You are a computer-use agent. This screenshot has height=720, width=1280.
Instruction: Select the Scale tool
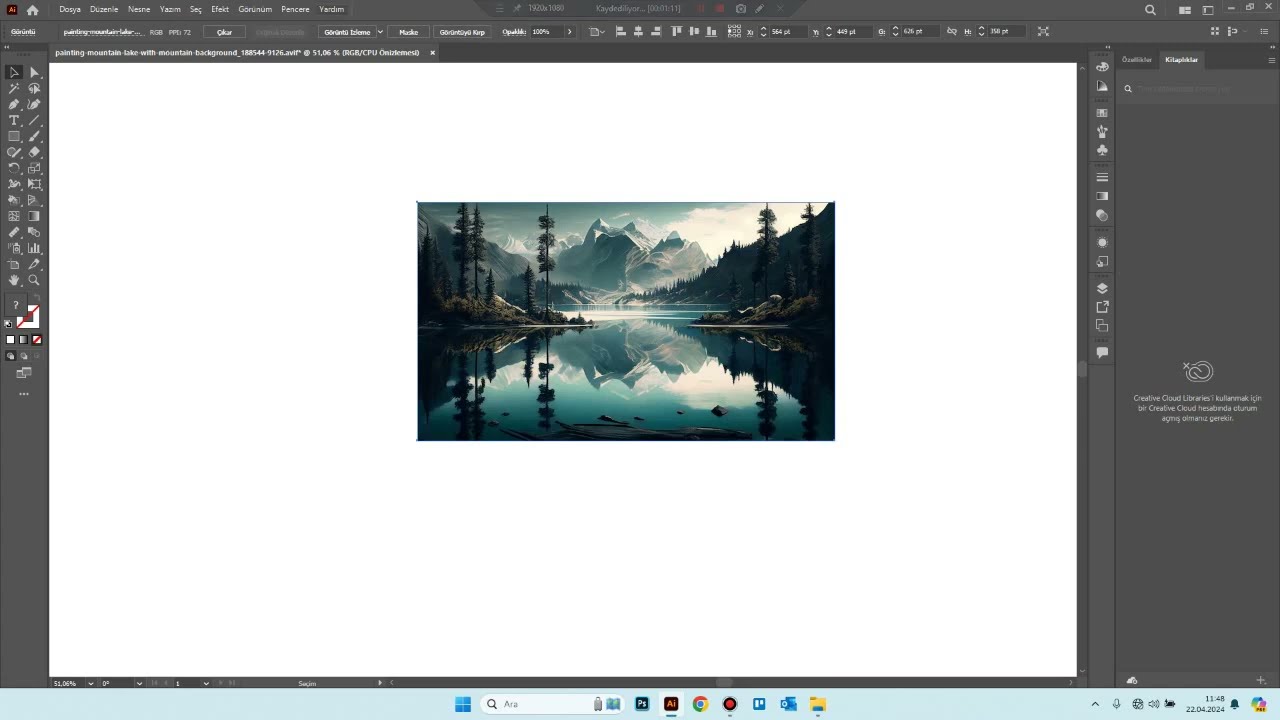pos(34,168)
